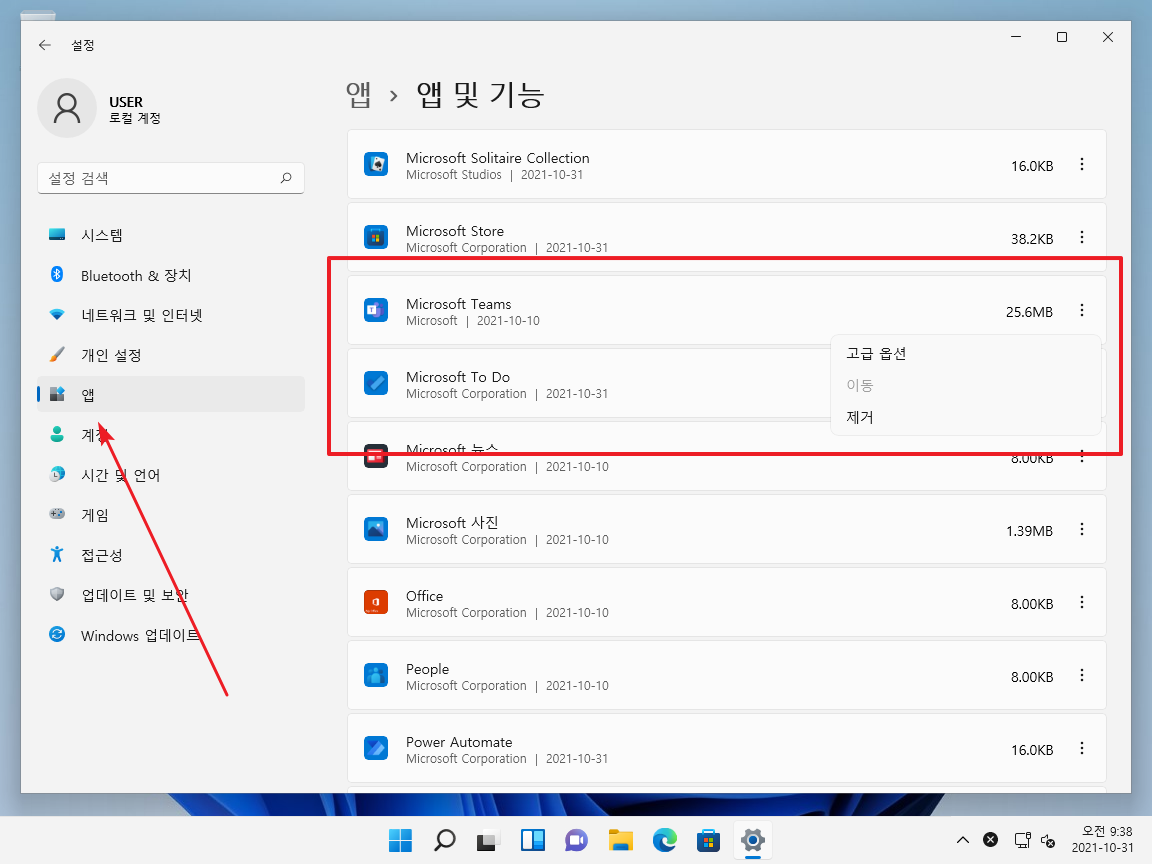Click the 38.2KB size value
The width and height of the screenshot is (1152, 864).
coord(1032,239)
